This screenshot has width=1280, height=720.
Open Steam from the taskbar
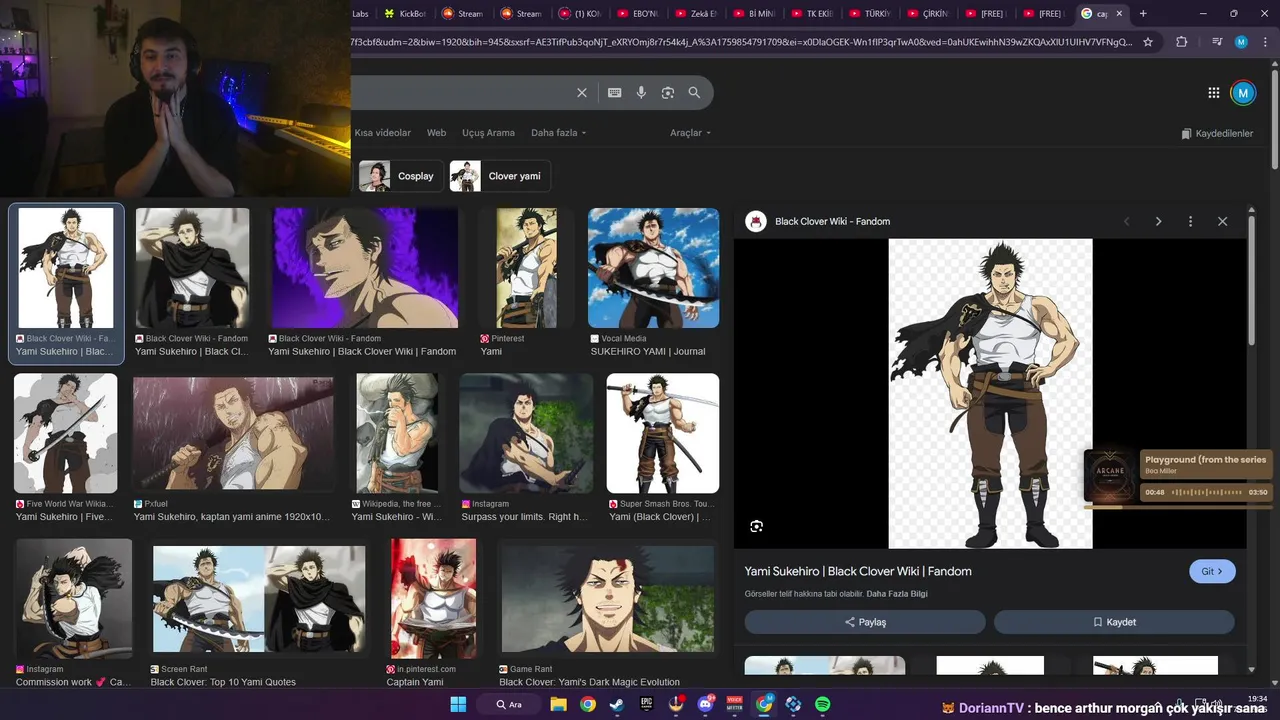[x=617, y=704]
